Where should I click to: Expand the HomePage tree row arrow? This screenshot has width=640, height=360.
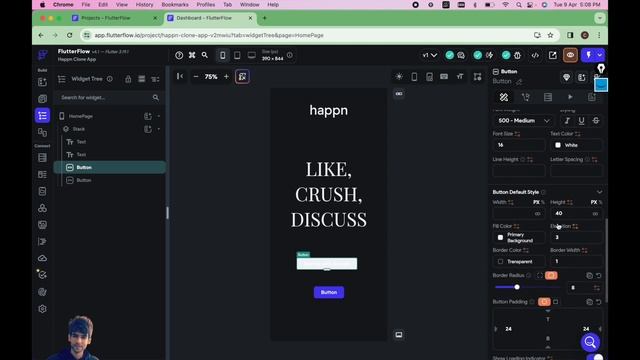159,116
